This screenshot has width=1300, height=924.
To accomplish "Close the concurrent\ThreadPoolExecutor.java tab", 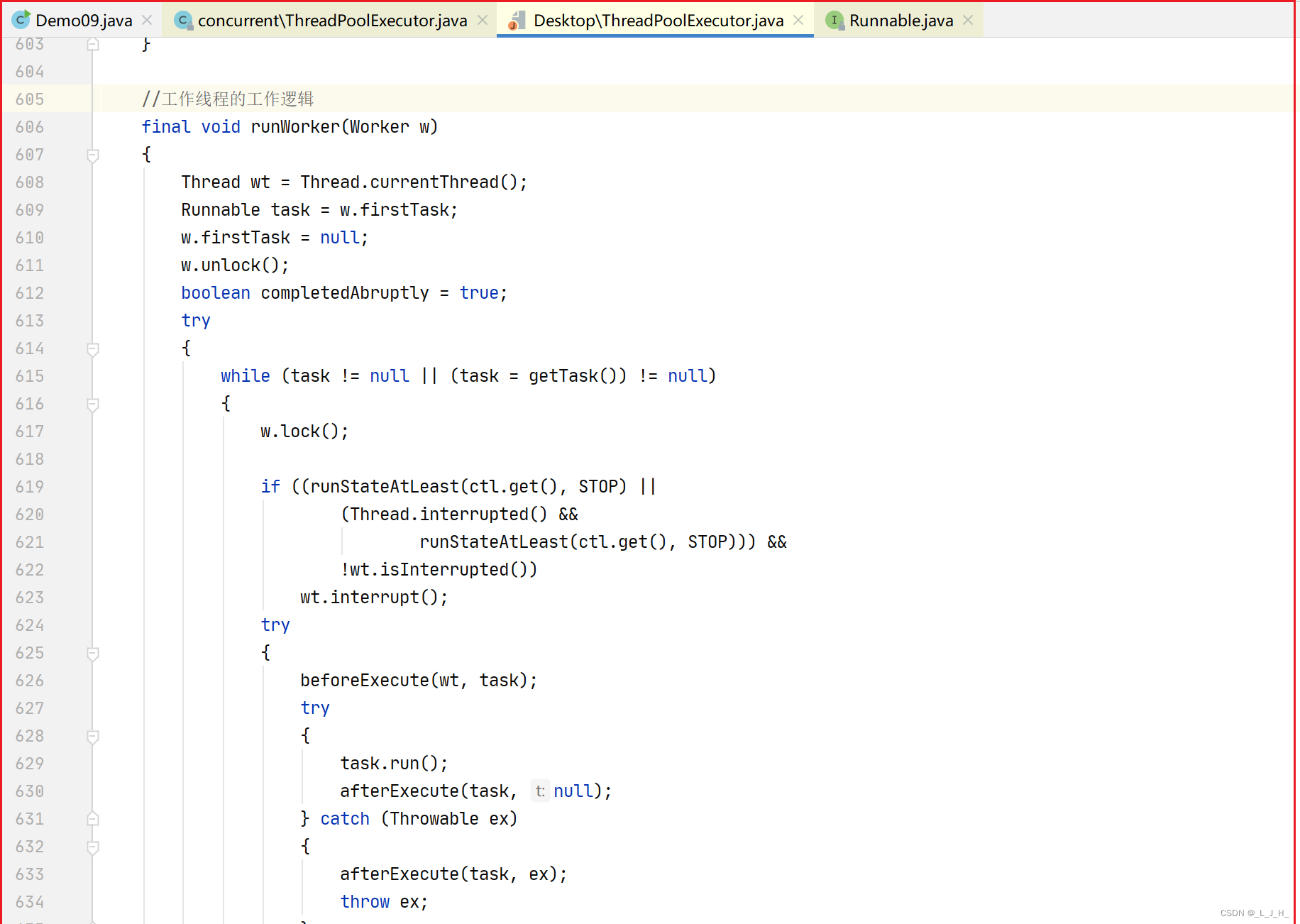I will tap(483, 21).
